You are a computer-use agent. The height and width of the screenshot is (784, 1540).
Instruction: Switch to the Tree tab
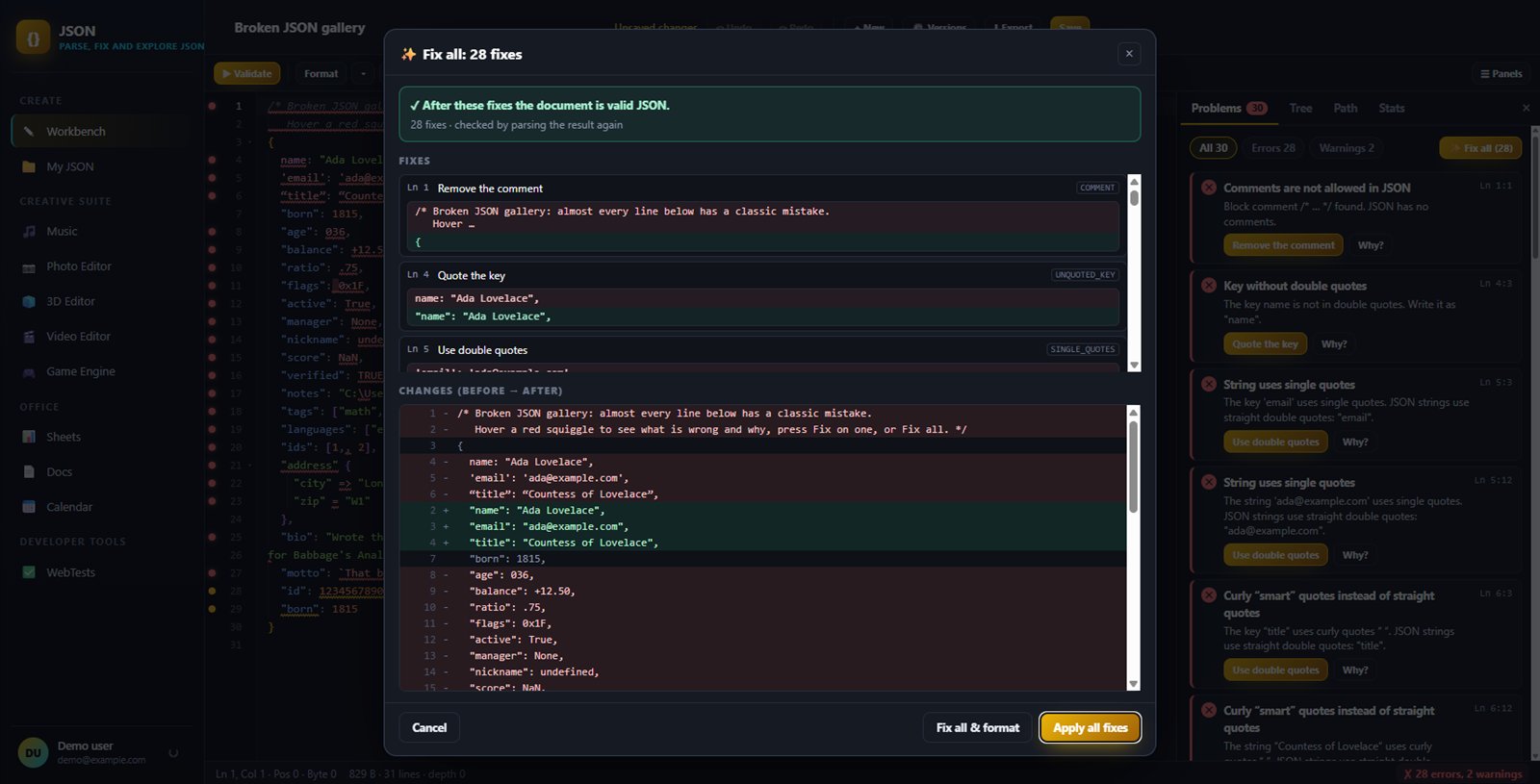point(1300,109)
